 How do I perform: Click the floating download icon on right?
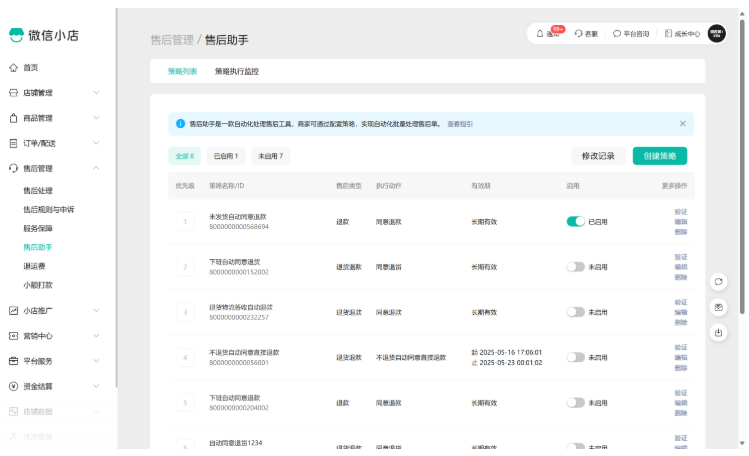point(718,332)
